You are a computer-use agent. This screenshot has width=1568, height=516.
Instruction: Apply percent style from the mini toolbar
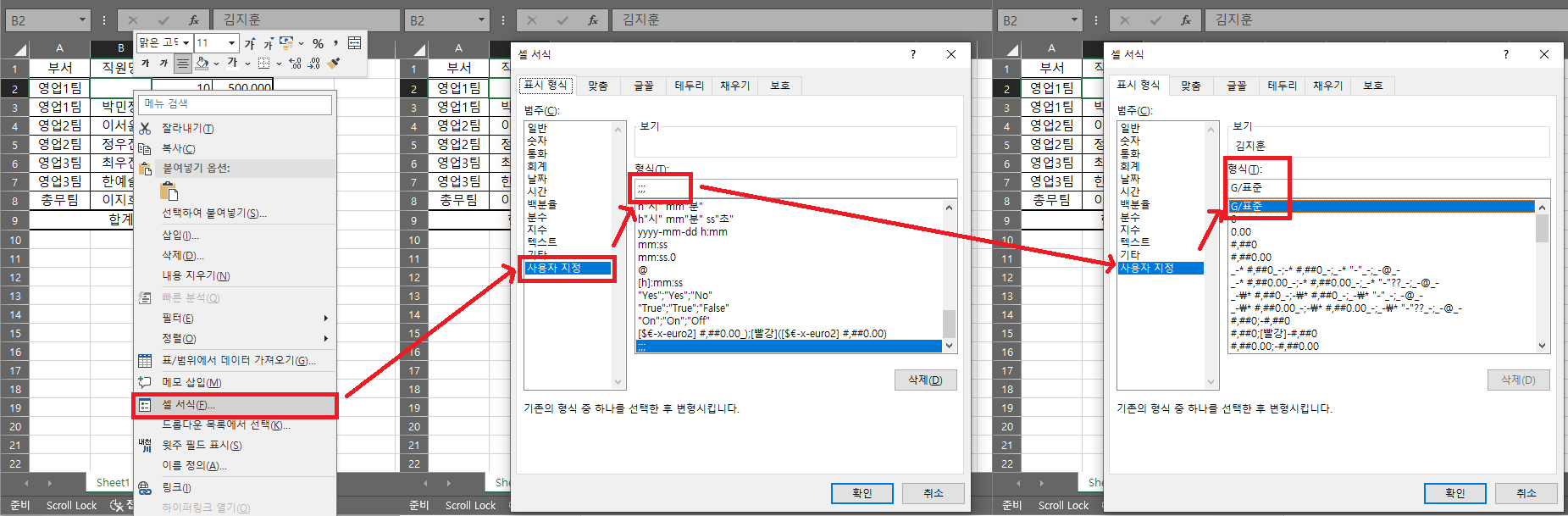[x=318, y=43]
